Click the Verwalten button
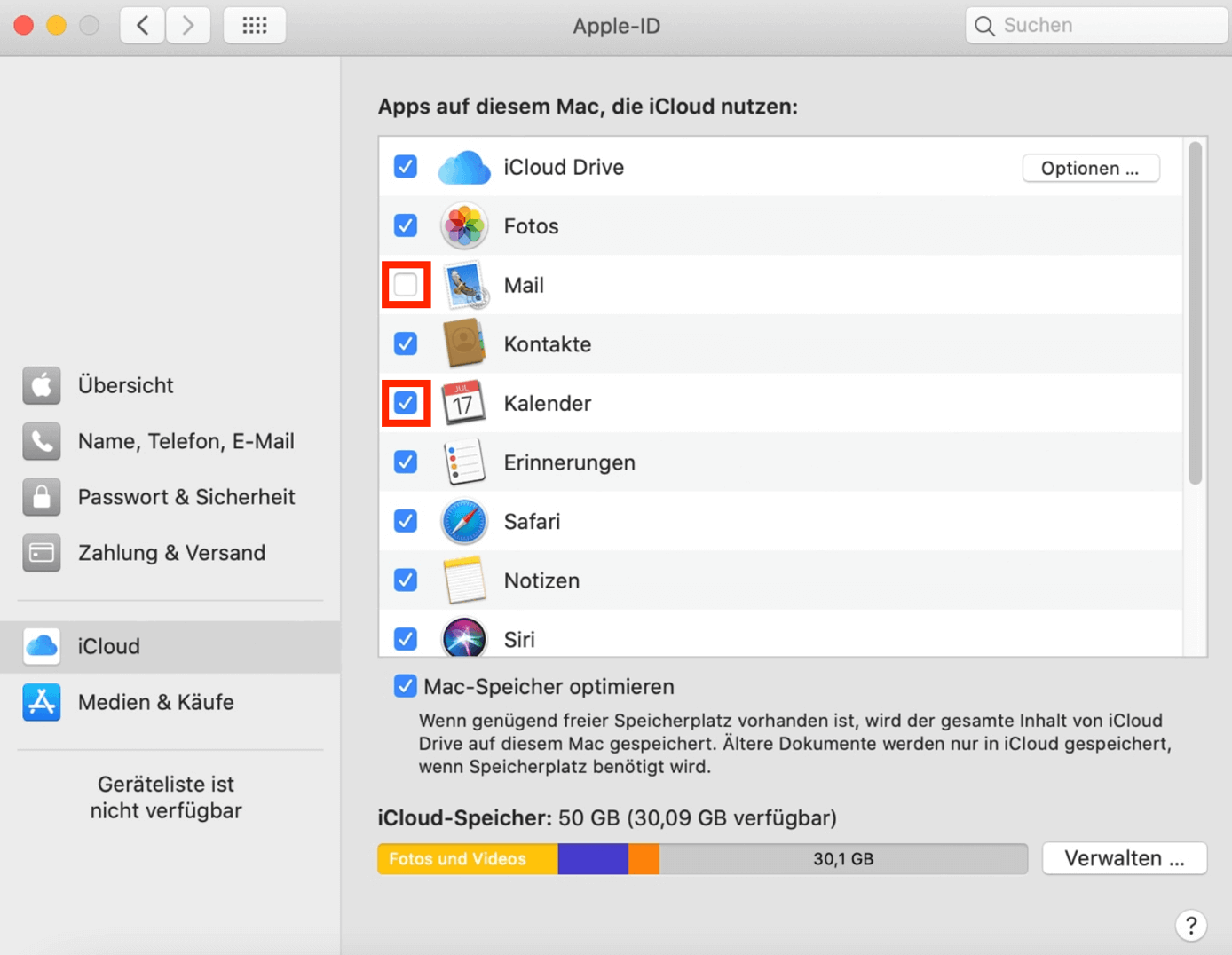Image resolution: width=1232 pixels, height=955 pixels. (x=1125, y=858)
